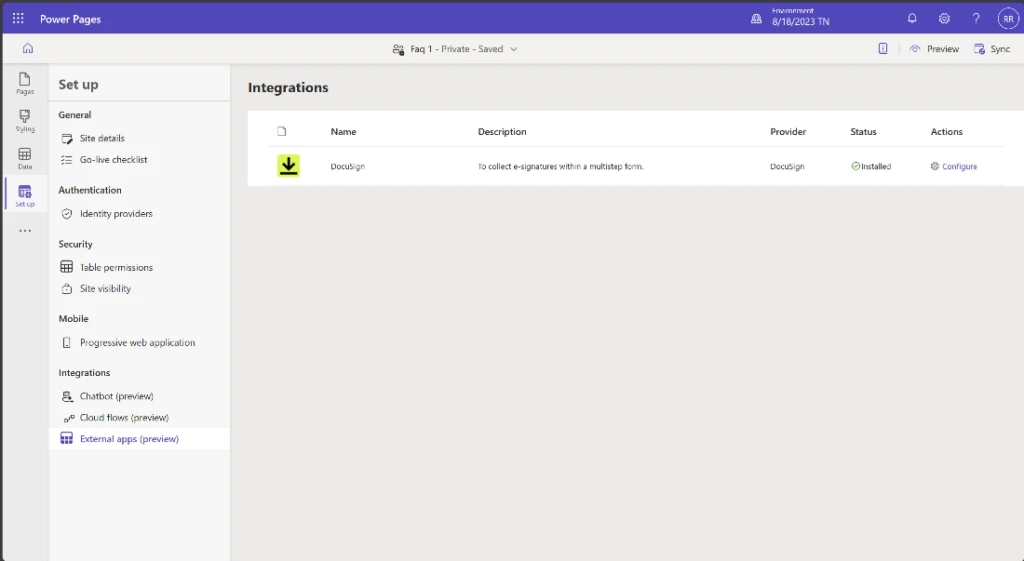The width and height of the screenshot is (1024, 561).
Task: Click the Set up panel heading
Action: pyautogui.click(x=78, y=84)
